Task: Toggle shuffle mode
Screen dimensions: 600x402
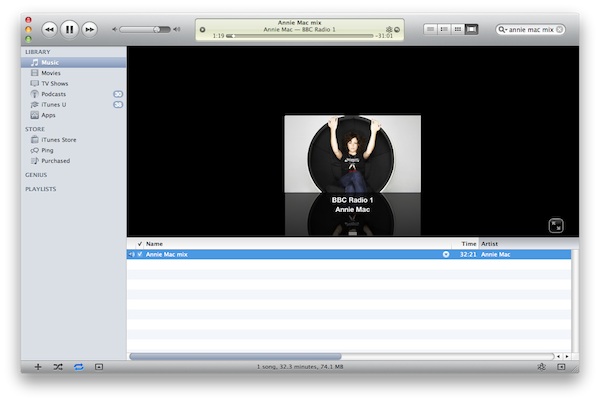Action: click(58, 367)
